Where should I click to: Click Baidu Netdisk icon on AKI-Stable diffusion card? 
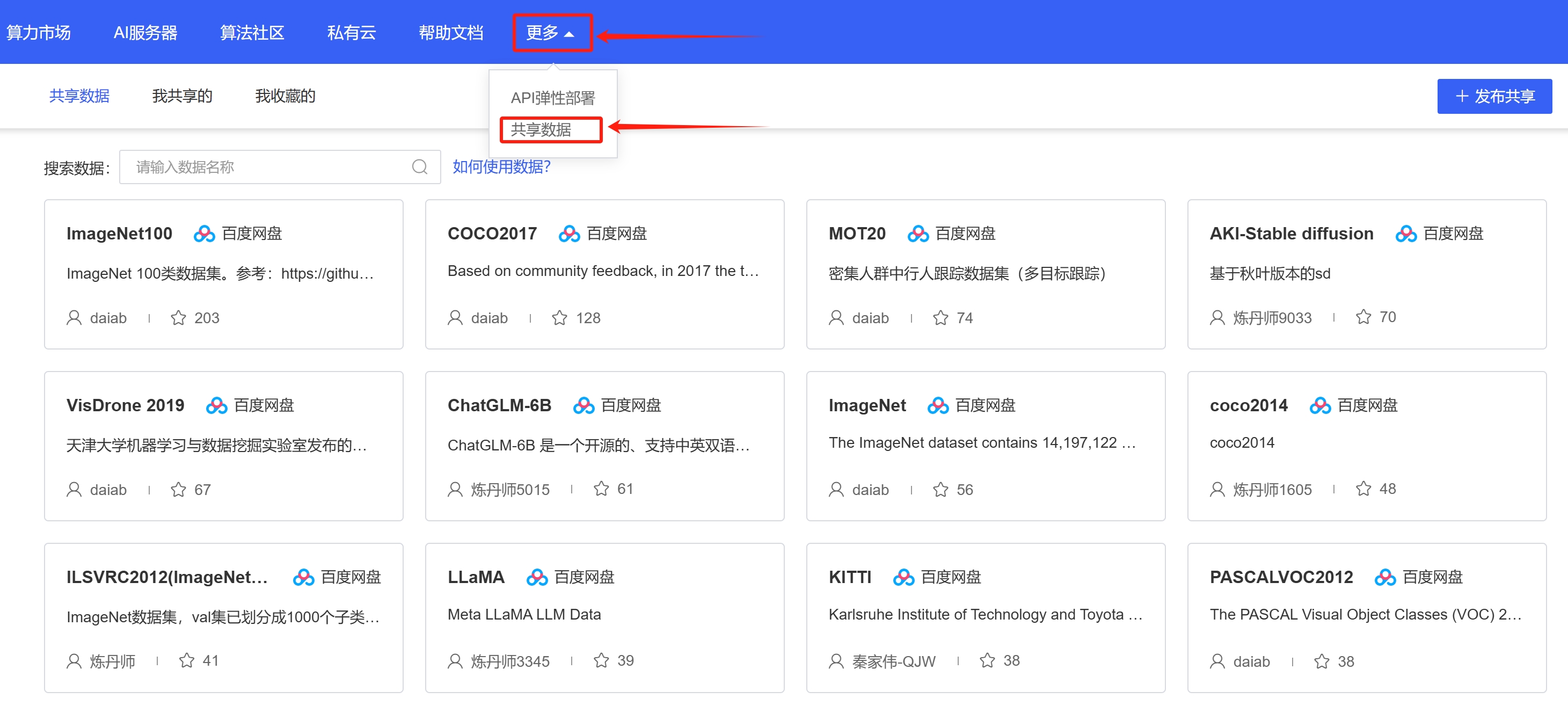[1406, 234]
